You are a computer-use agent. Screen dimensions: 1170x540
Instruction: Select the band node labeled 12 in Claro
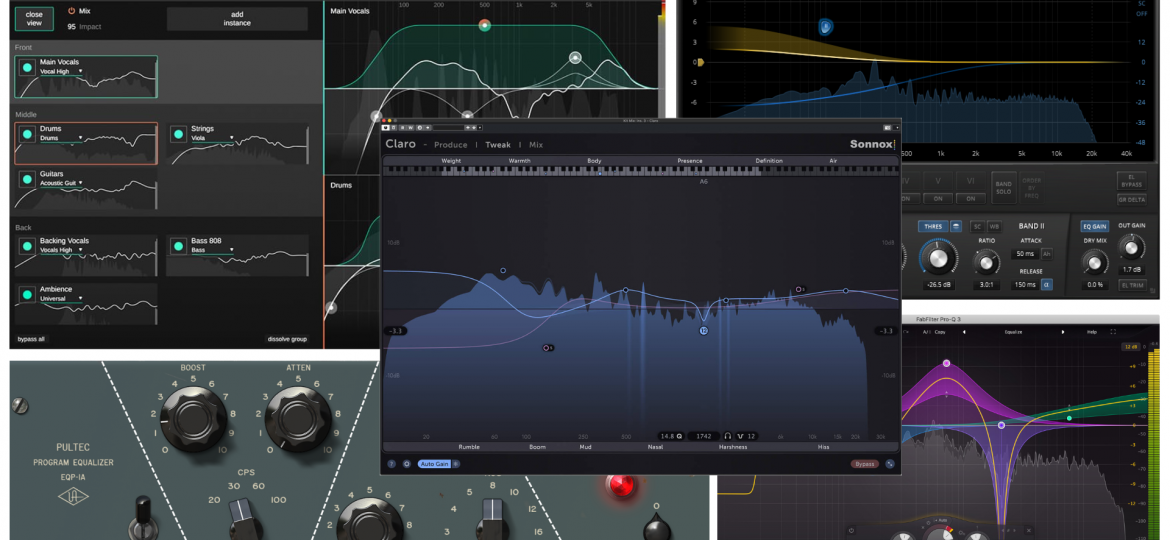pos(704,330)
